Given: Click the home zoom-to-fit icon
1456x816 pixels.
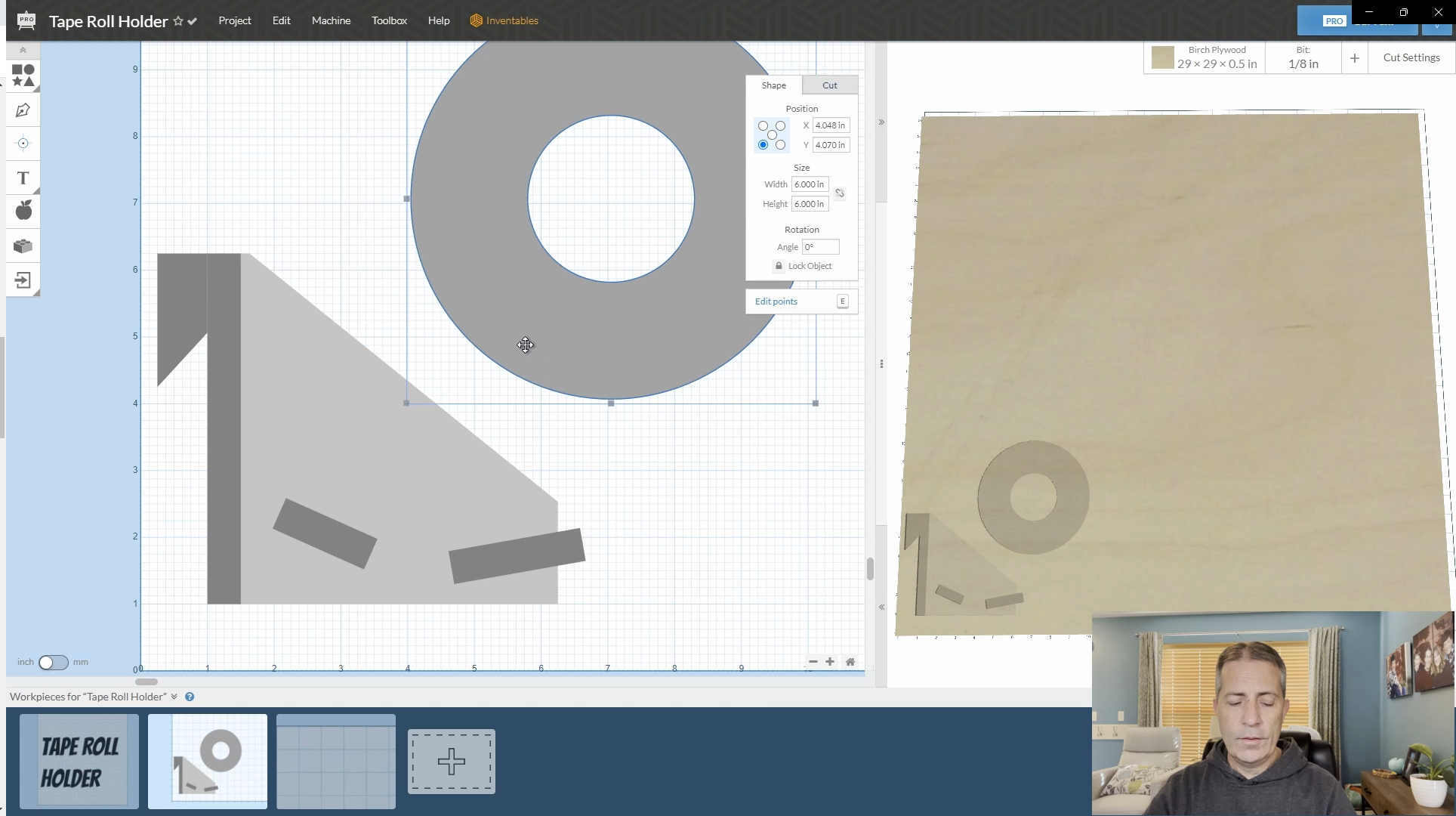Looking at the screenshot, I should click(x=850, y=662).
